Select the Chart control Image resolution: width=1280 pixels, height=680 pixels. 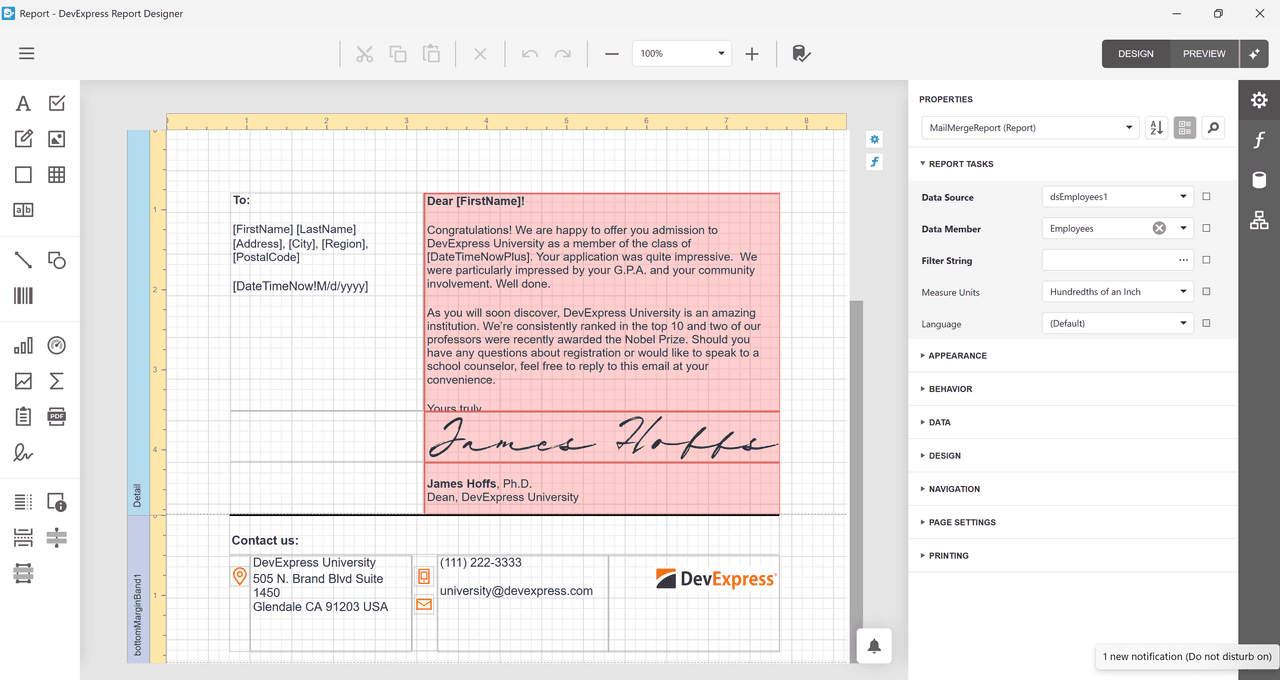point(23,346)
